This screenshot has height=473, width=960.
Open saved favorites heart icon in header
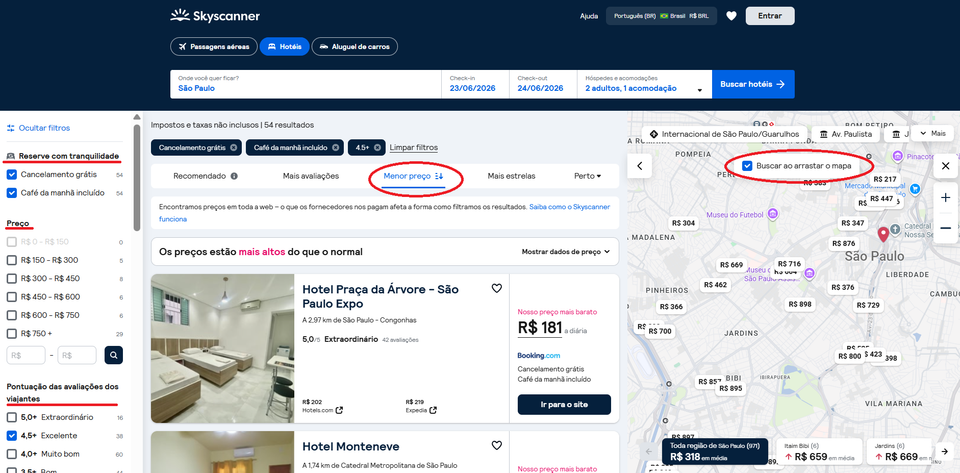(731, 16)
